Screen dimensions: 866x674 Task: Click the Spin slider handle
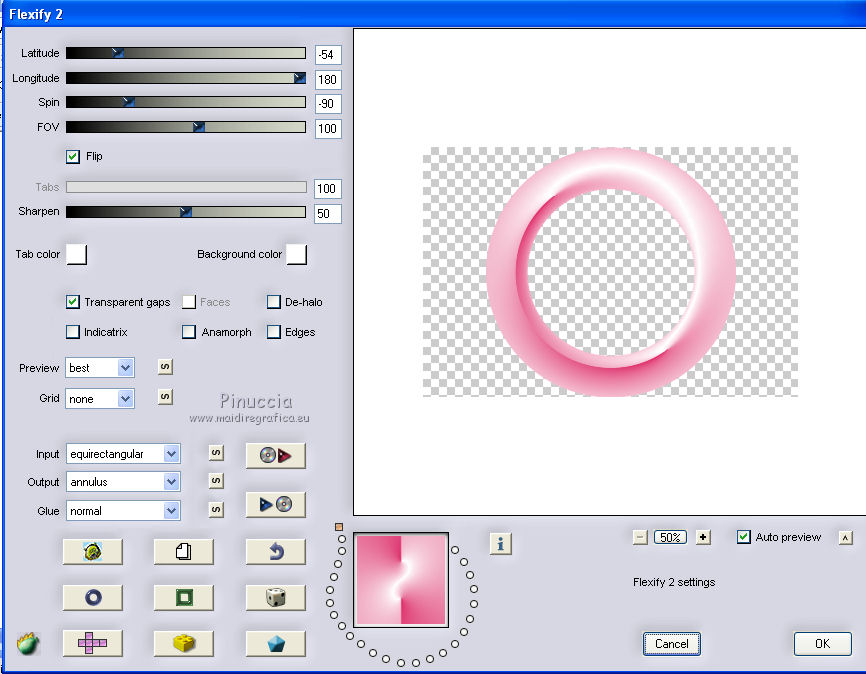128,102
